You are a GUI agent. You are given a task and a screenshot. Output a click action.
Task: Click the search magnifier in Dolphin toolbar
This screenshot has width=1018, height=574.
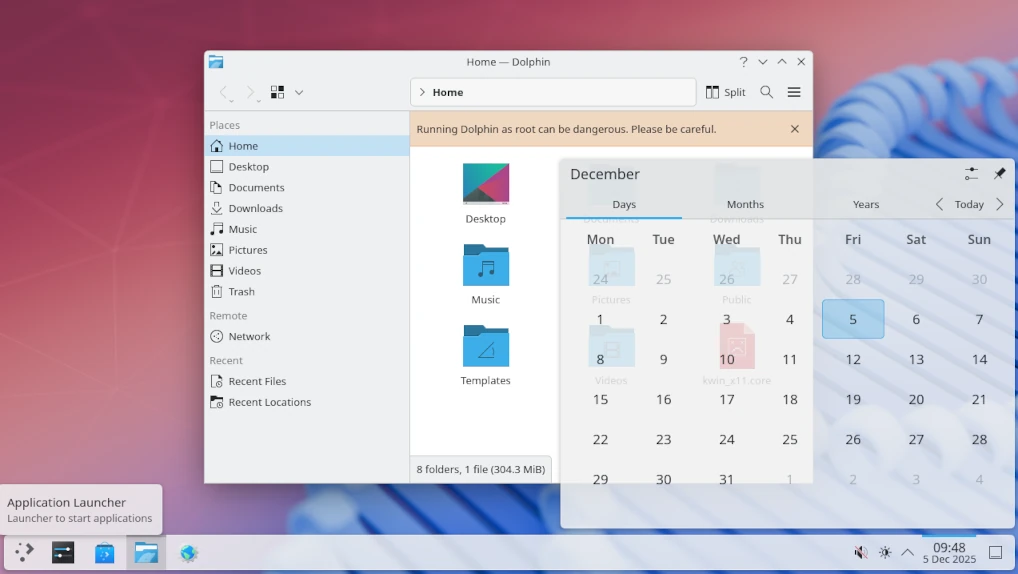766,92
